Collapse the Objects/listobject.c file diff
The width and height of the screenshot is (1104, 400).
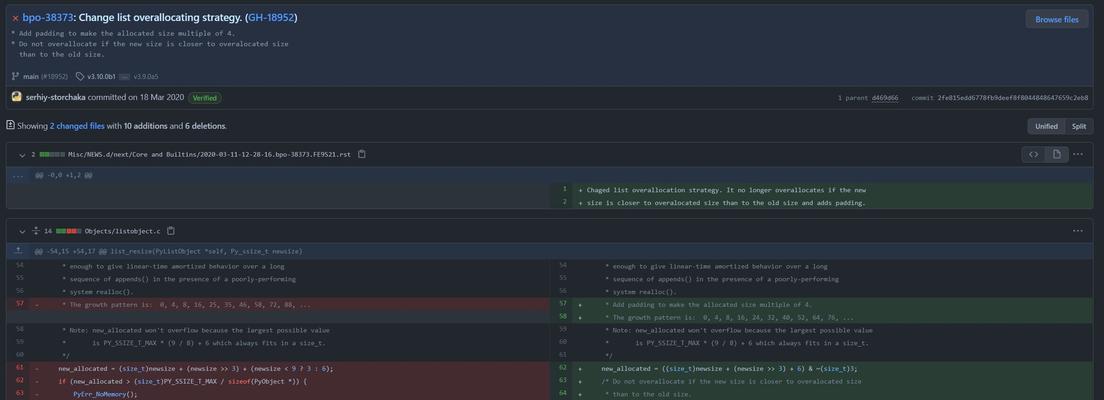point(22,231)
